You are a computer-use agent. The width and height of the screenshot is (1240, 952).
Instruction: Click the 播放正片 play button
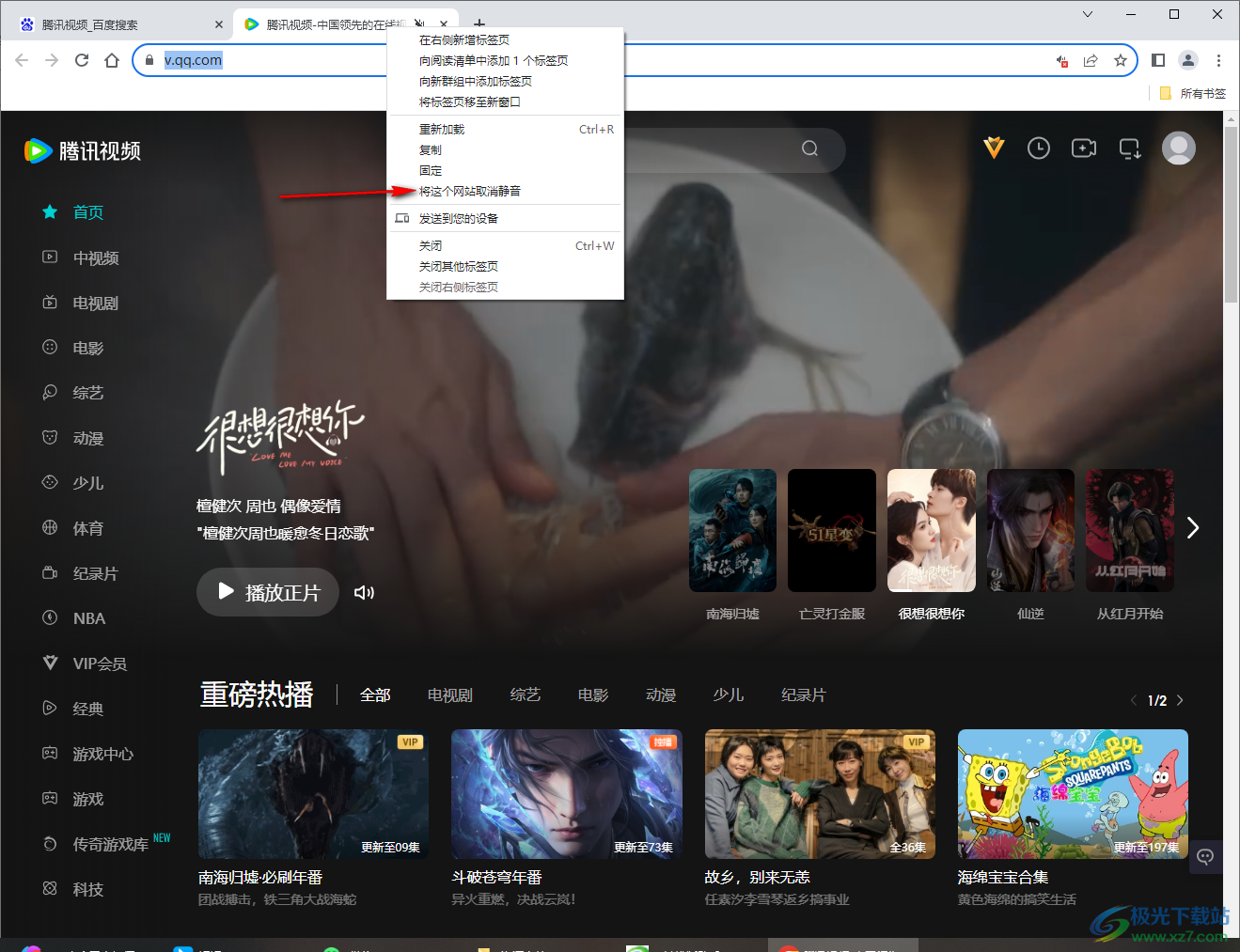click(268, 592)
